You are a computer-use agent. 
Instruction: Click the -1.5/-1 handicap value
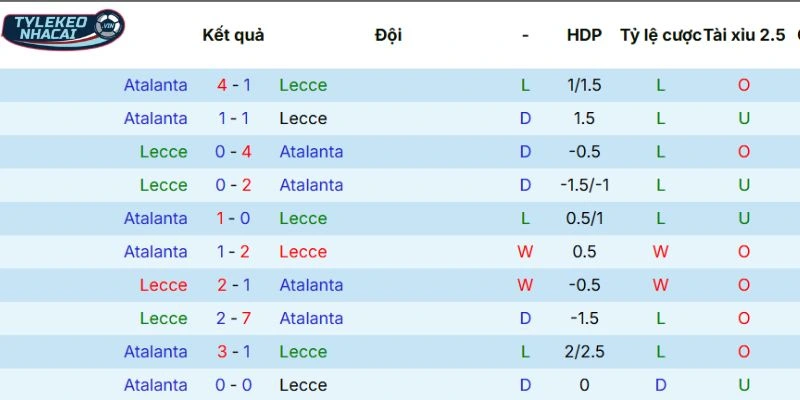pyautogui.click(x=584, y=185)
